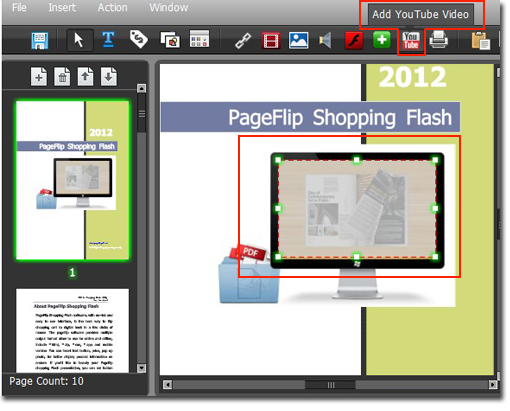Click the clipboard paste icon
Viewport: 510px width, 411px height.
coord(480,41)
